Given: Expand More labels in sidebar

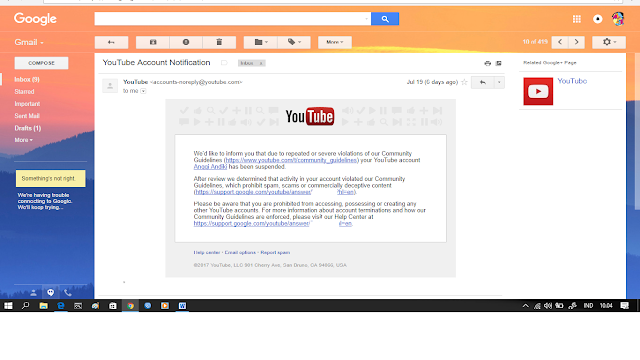Looking at the screenshot, I should click(x=24, y=140).
